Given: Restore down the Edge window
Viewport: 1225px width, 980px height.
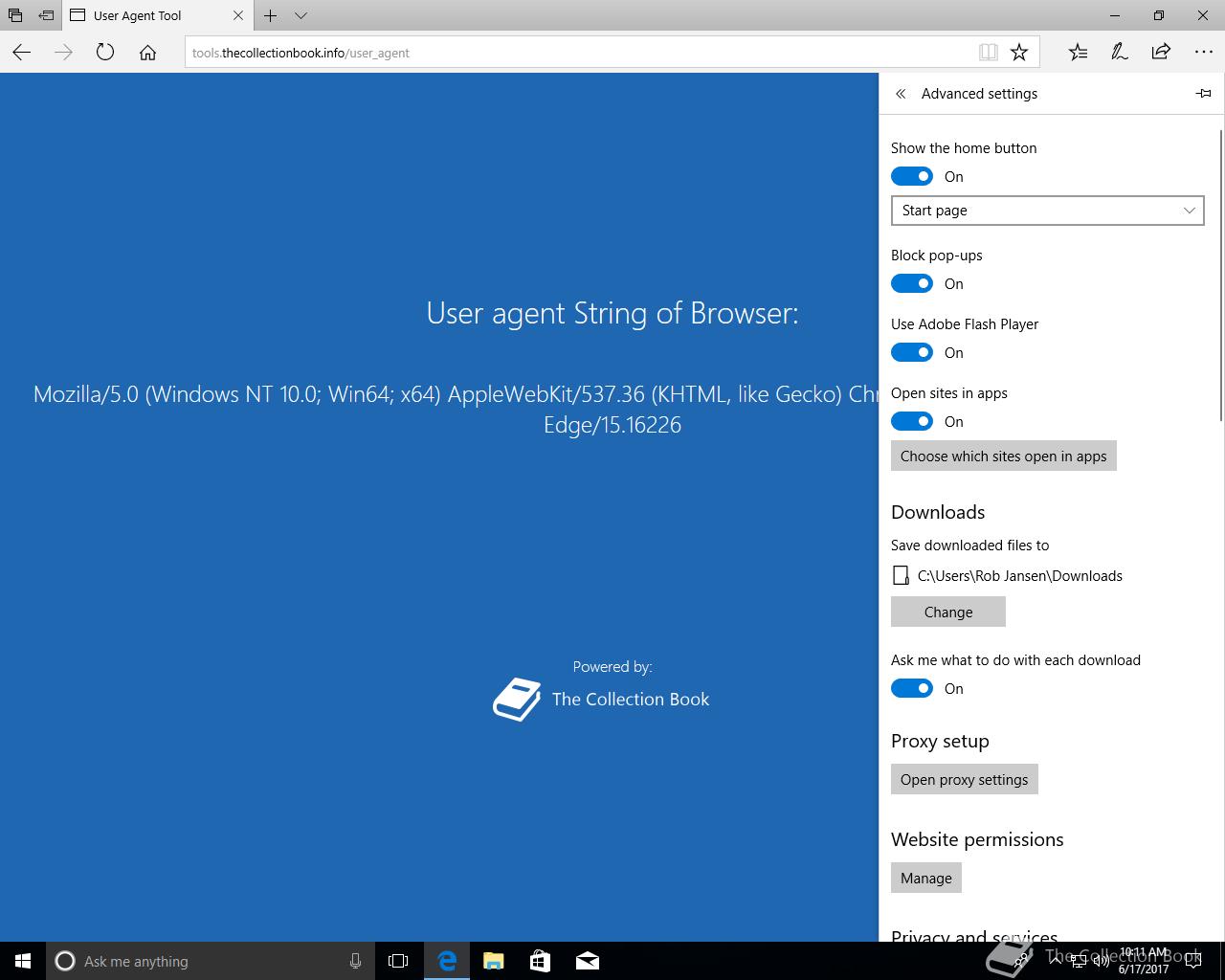Looking at the screenshot, I should pyautogui.click(x=1159, y=15).
